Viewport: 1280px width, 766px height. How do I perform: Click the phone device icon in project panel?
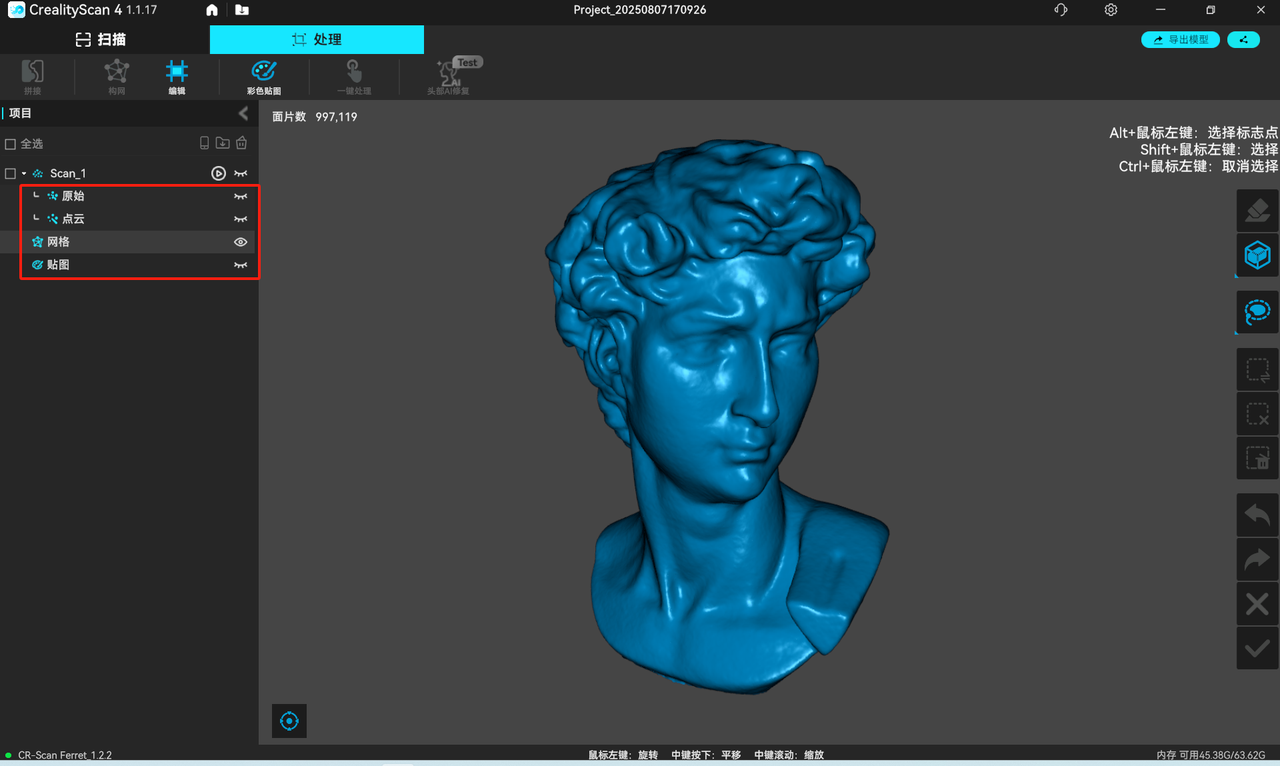point(205,143)
